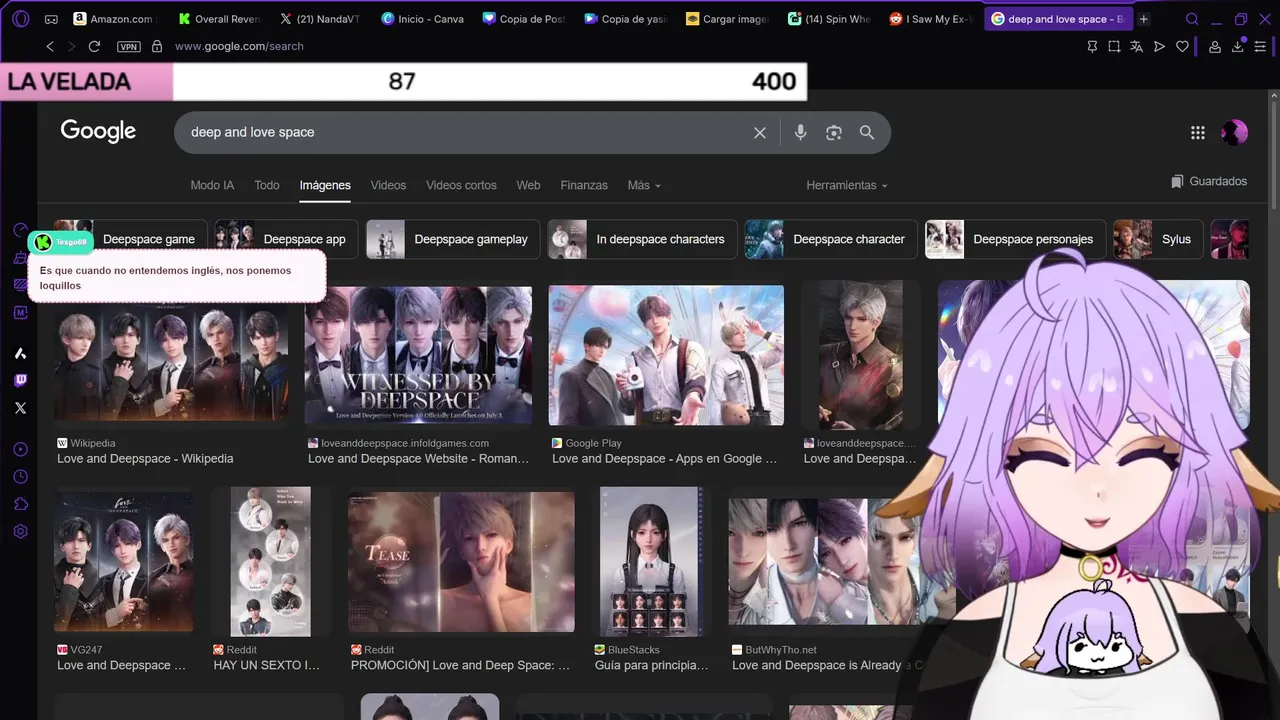Open the player send arrow icon

point(1159,46)
